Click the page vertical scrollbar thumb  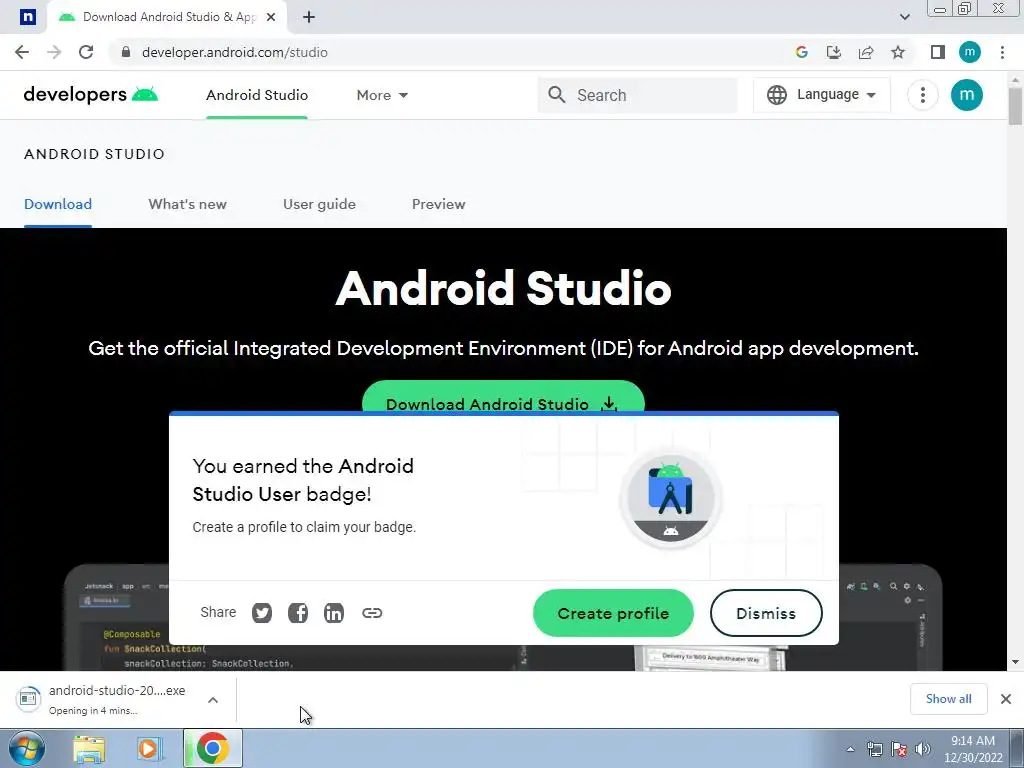1015,104
